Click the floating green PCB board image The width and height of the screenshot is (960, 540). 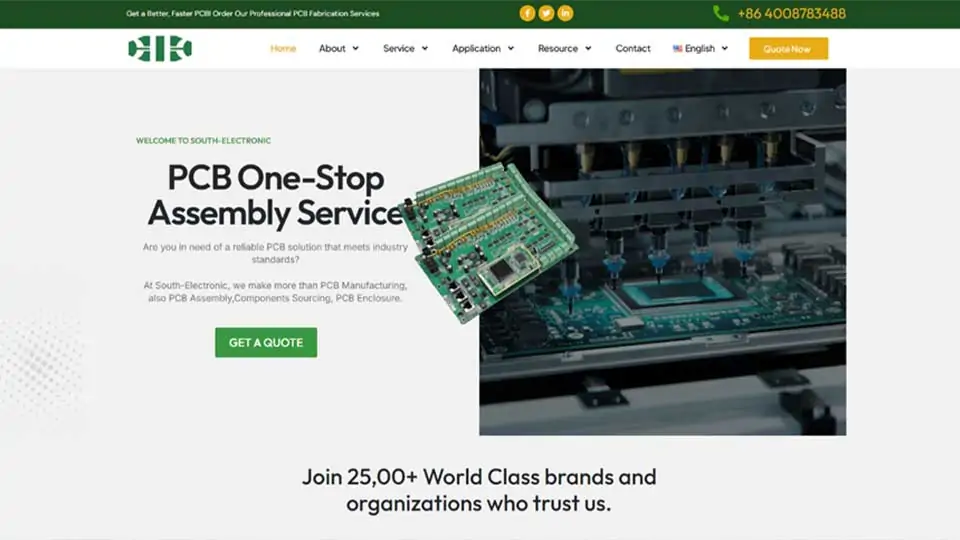pyautogui.click(x=488, y=243)
